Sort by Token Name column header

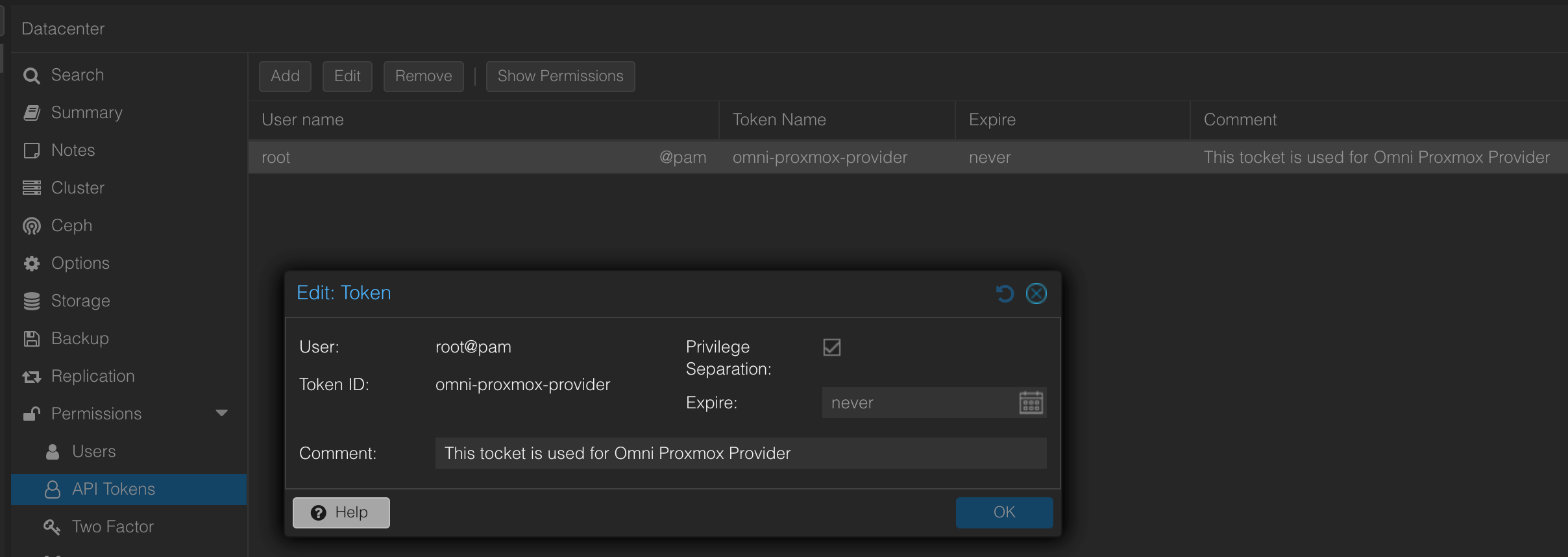(x=837, y=120)
